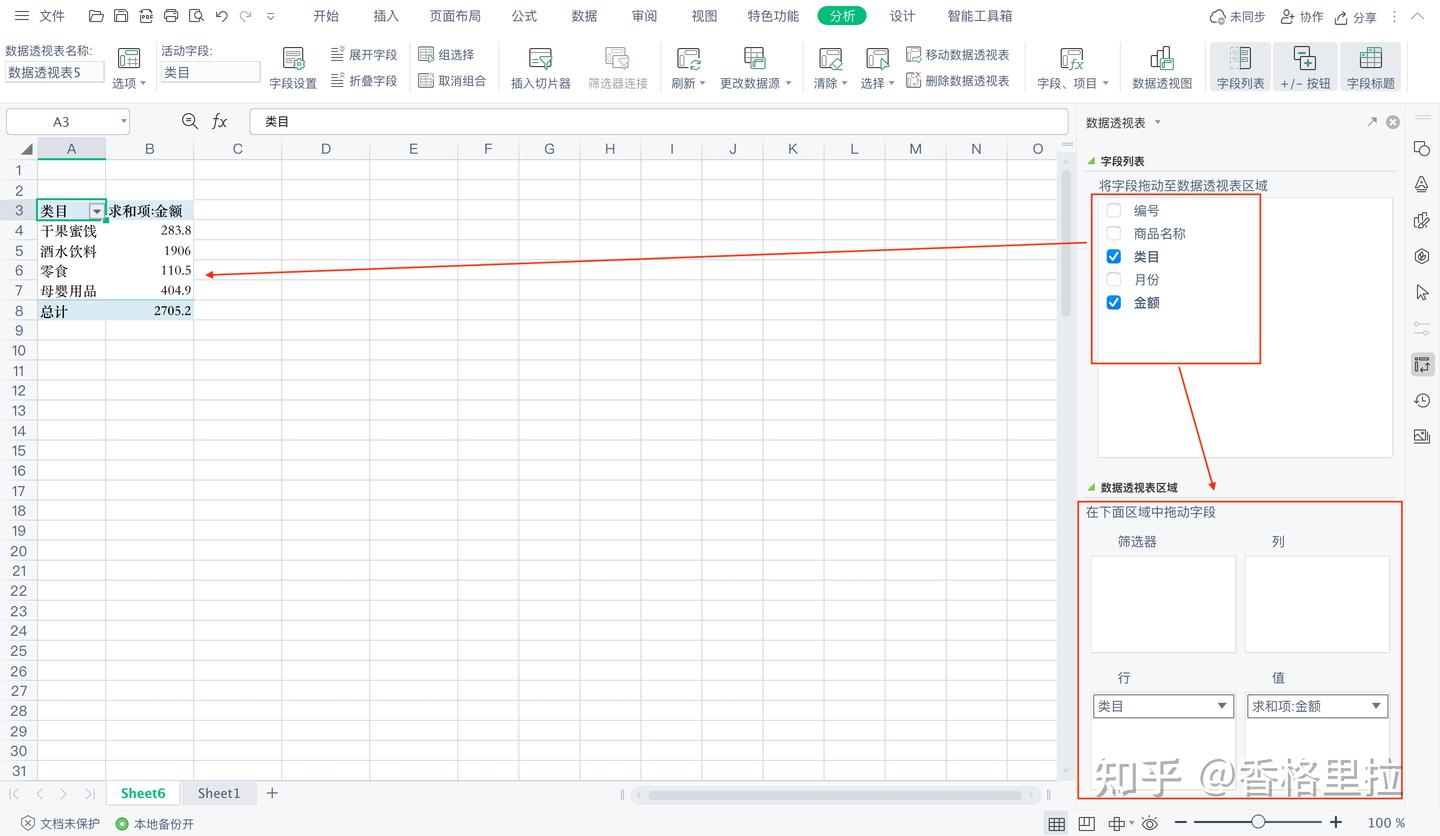Undo the last action
1440x836 pixels.
221,16
